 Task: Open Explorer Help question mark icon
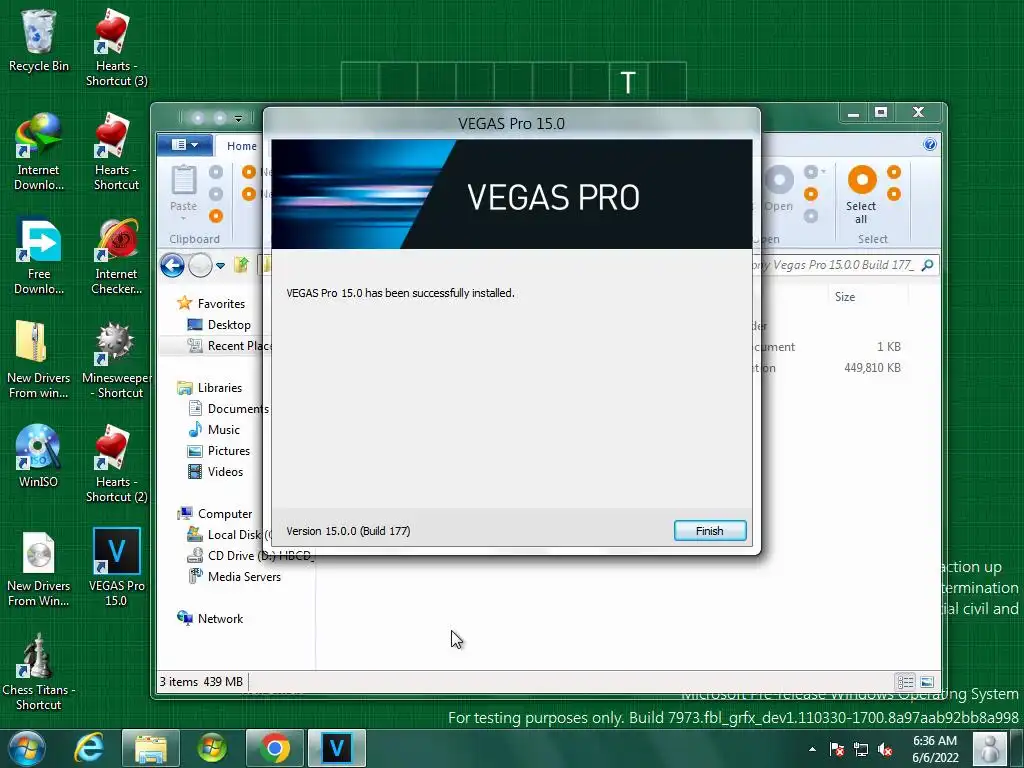click(x=930, y=144)
